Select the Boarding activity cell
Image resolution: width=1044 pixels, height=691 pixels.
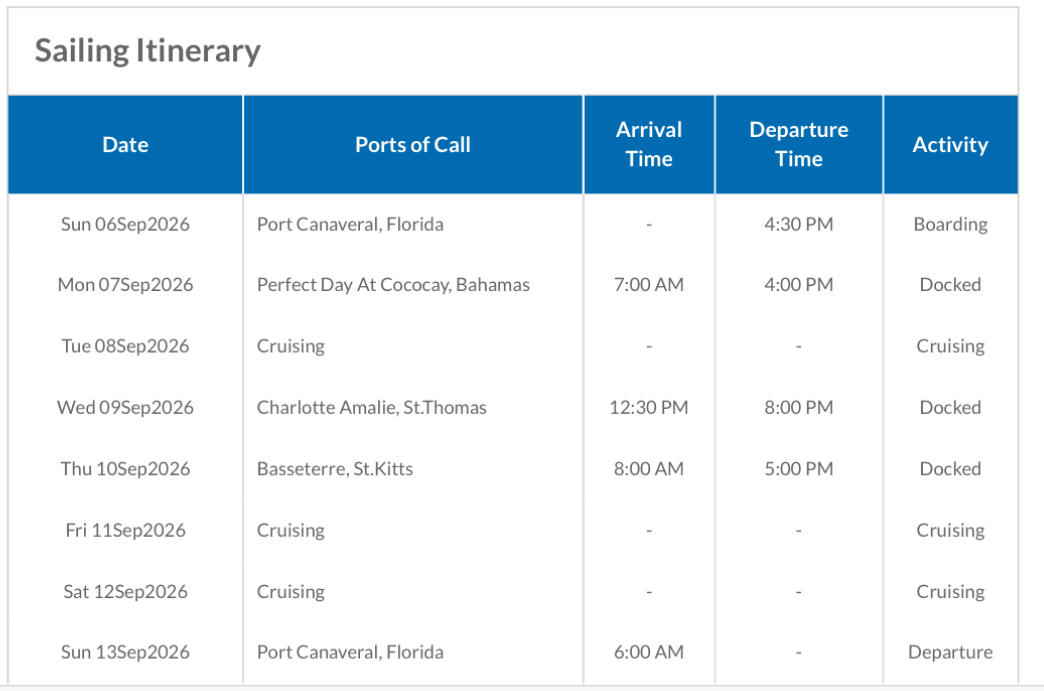click(x=951, y=224)
